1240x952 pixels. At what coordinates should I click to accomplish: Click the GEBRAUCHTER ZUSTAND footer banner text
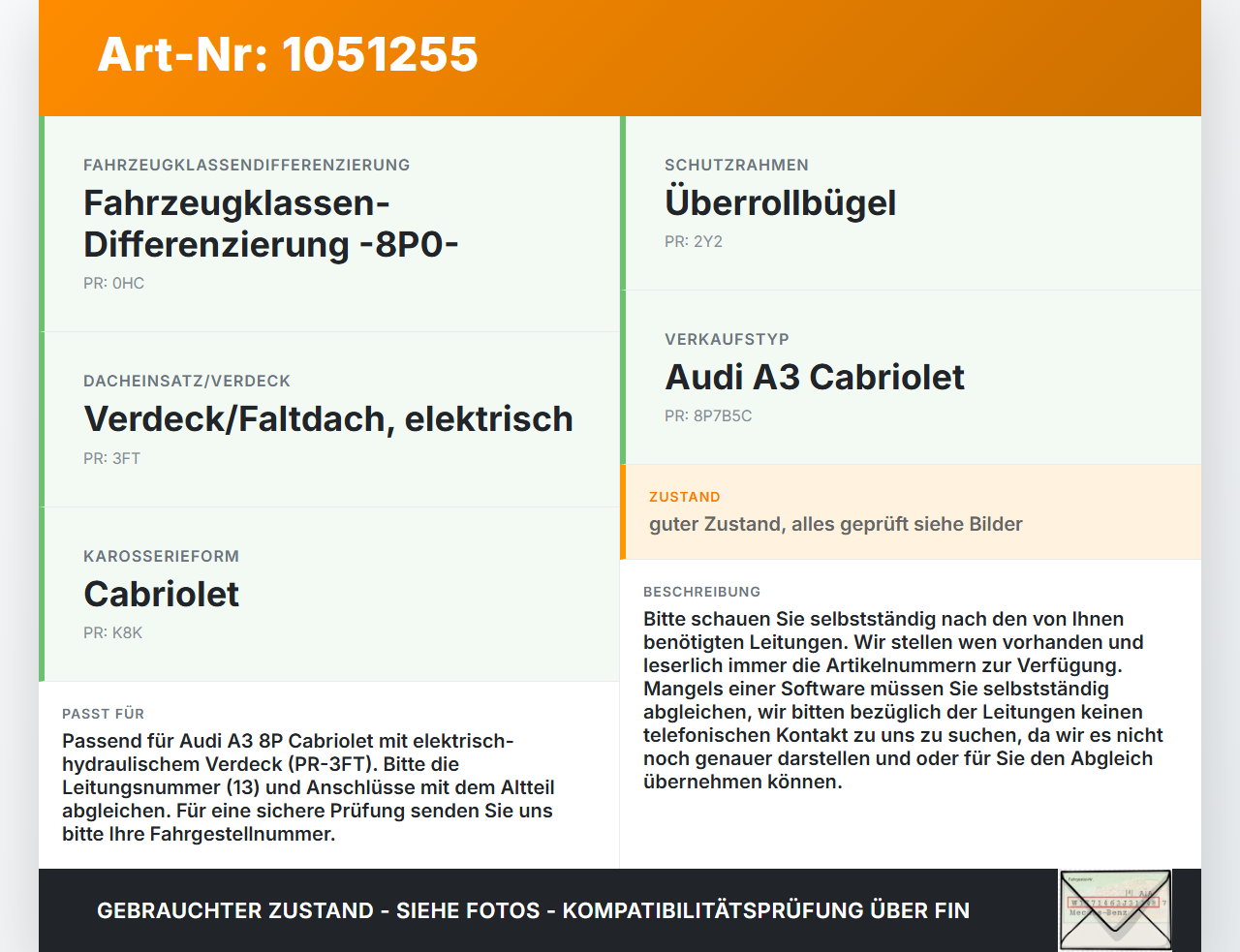(533, 910)
